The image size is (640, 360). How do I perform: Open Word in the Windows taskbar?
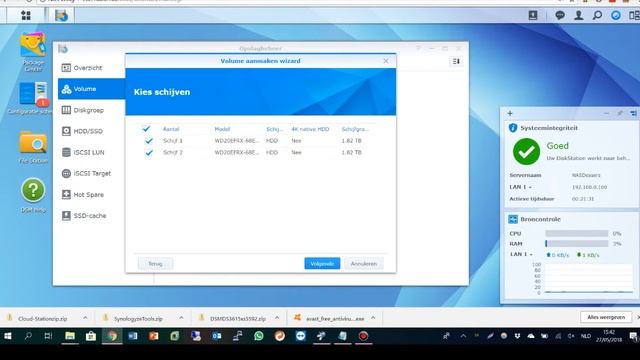[x=133, y=336]
